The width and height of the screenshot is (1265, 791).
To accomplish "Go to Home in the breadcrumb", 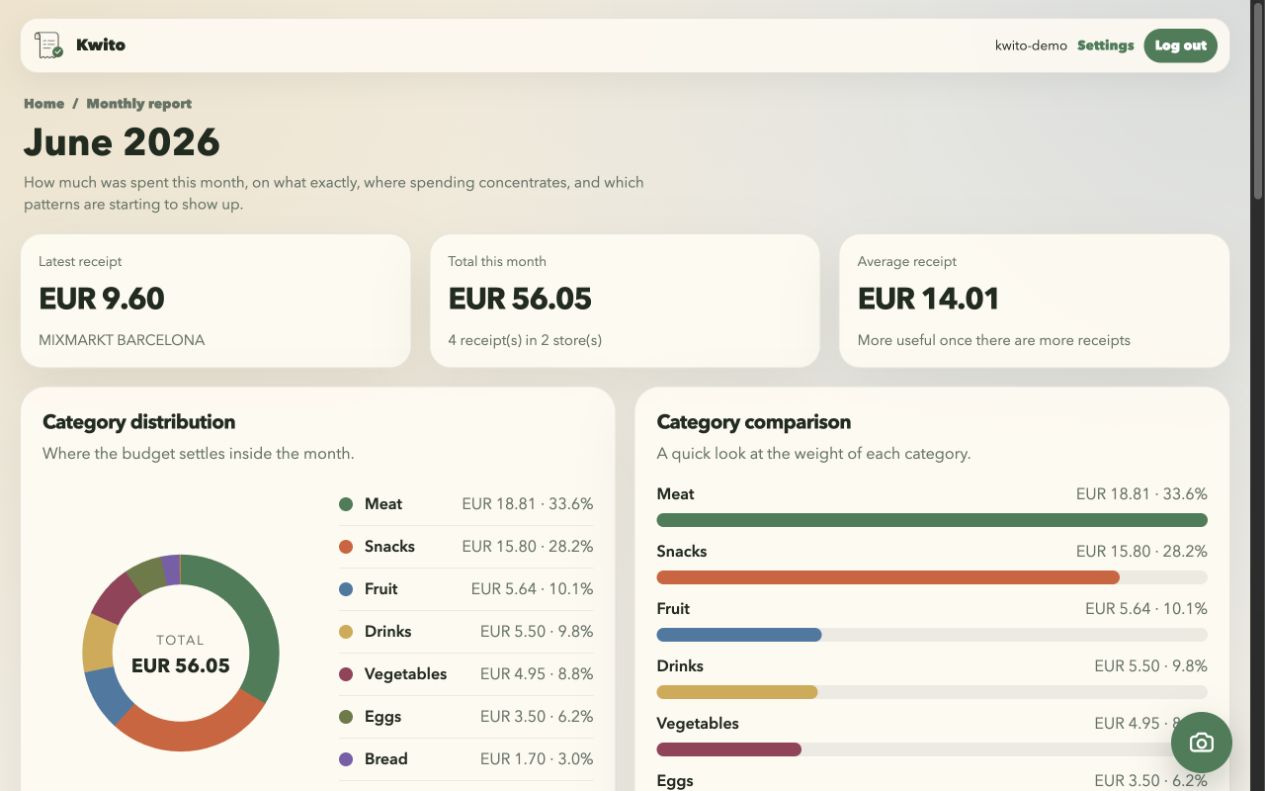I will pyautogui.click(x=44, y=103).
